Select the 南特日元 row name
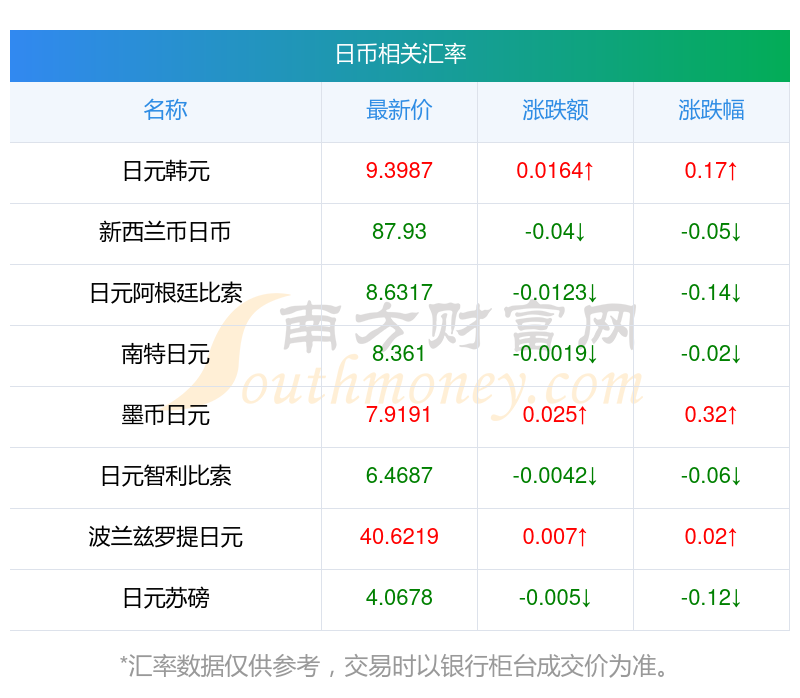Viewport: 800px width, 698px height. 165,354
